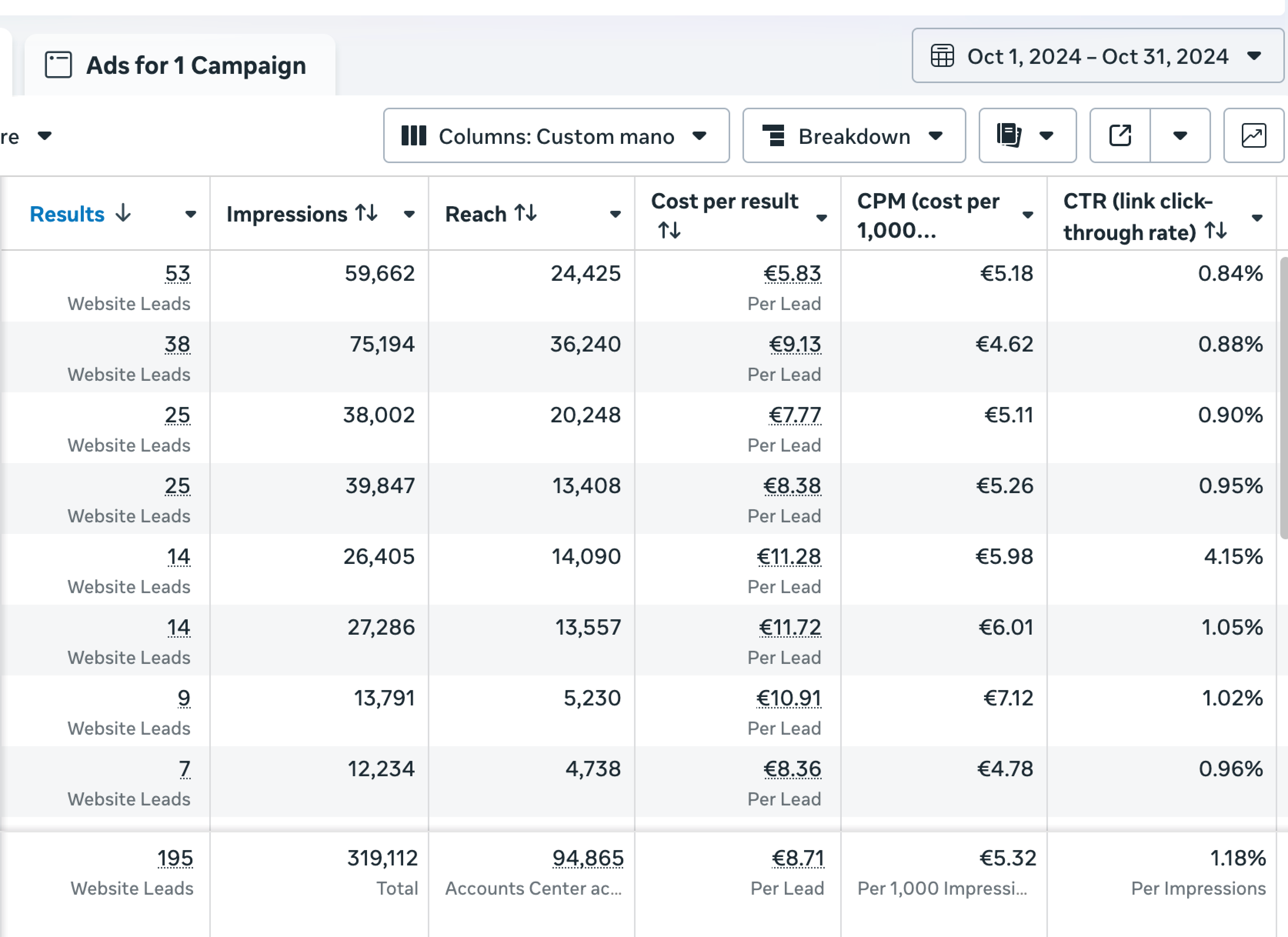The height and width of the screenshot is (937, 1288).
Task: Click the export share icon button
Action: 1120,136
